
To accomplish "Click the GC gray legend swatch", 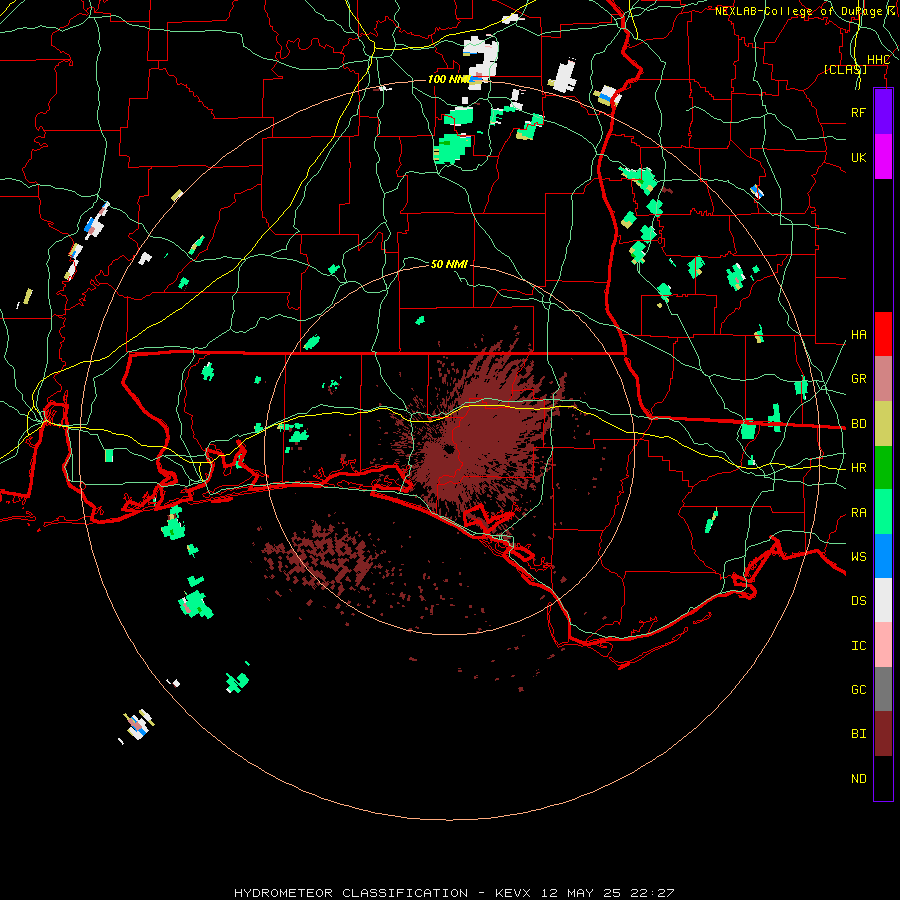I will click(883, 689).
